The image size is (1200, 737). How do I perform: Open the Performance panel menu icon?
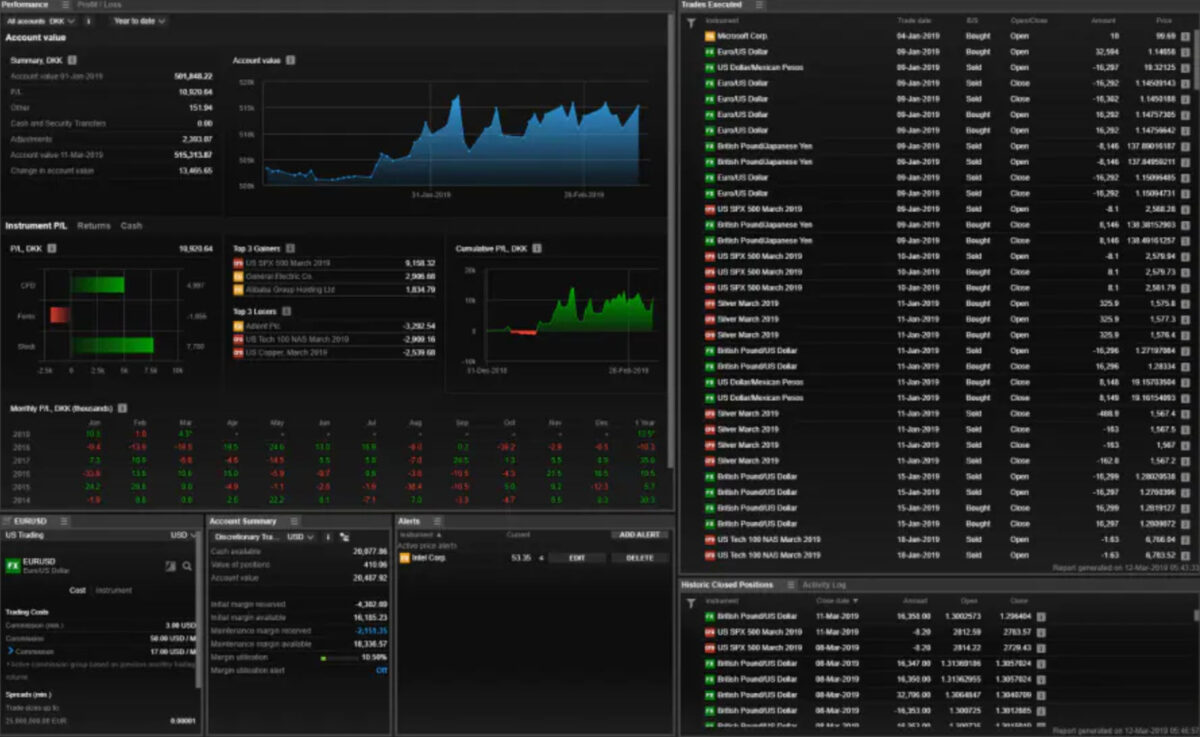[66, 5]
